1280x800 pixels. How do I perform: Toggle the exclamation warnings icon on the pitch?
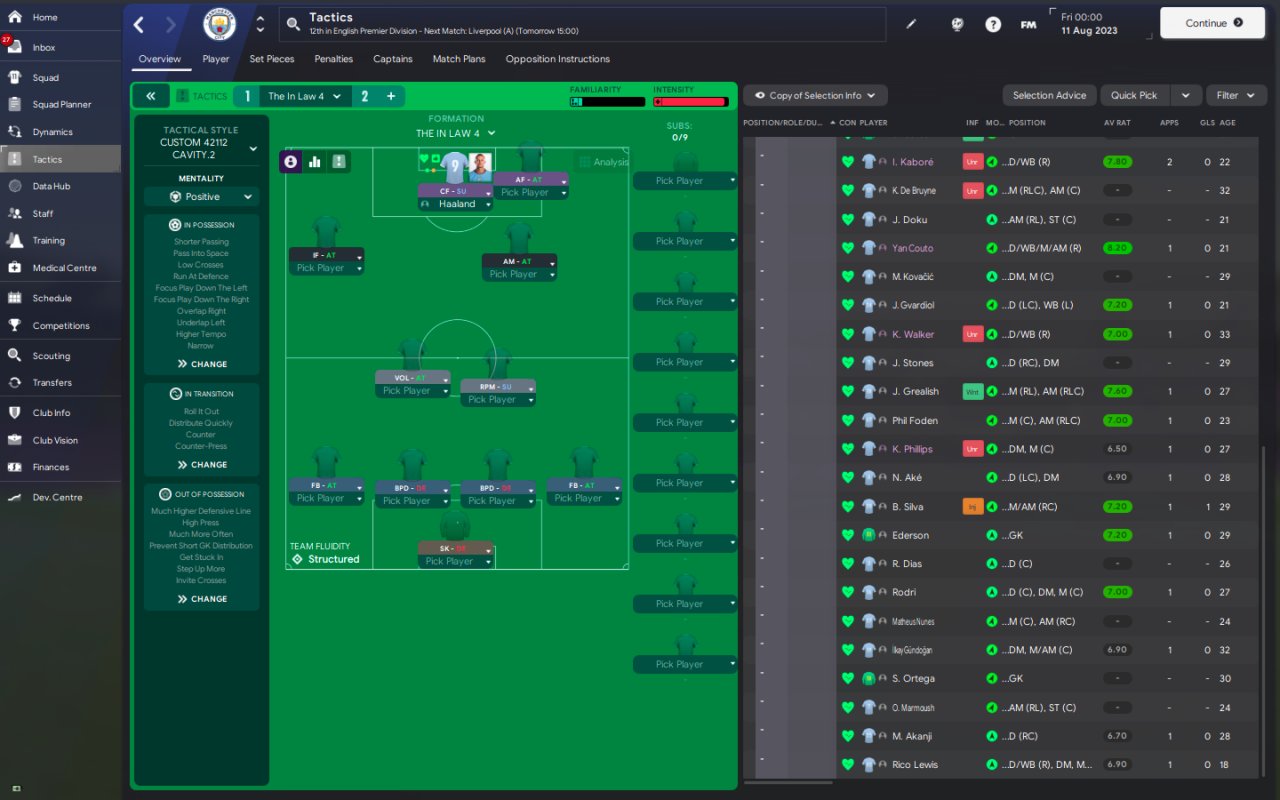tap(339, 161)
